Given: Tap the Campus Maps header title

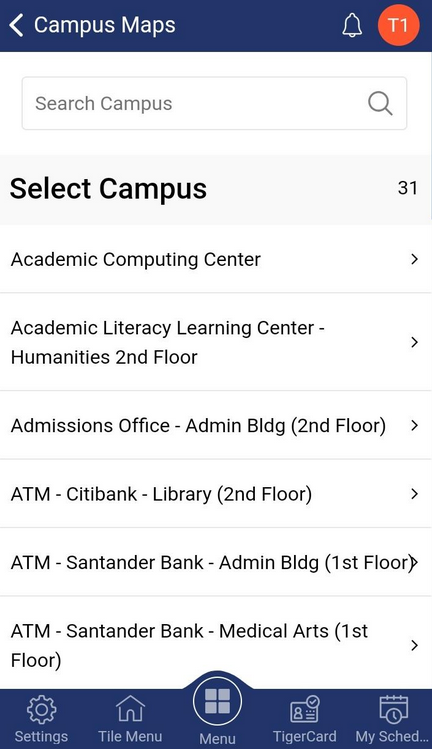Looking at the screenshot, I should pos(105,25).
